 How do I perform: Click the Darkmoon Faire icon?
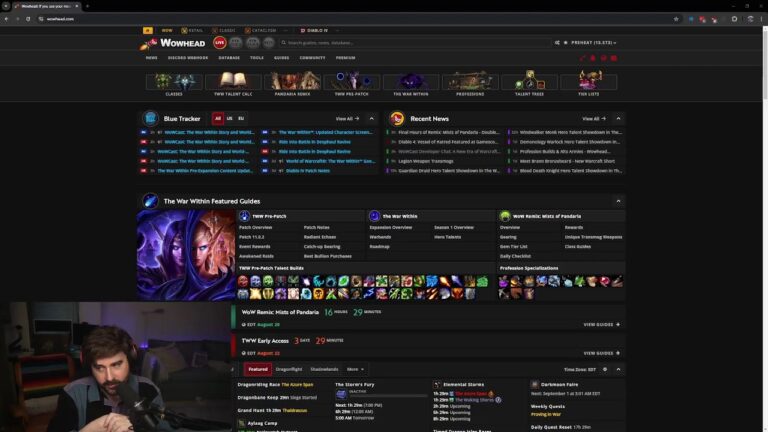coord(535,384)
